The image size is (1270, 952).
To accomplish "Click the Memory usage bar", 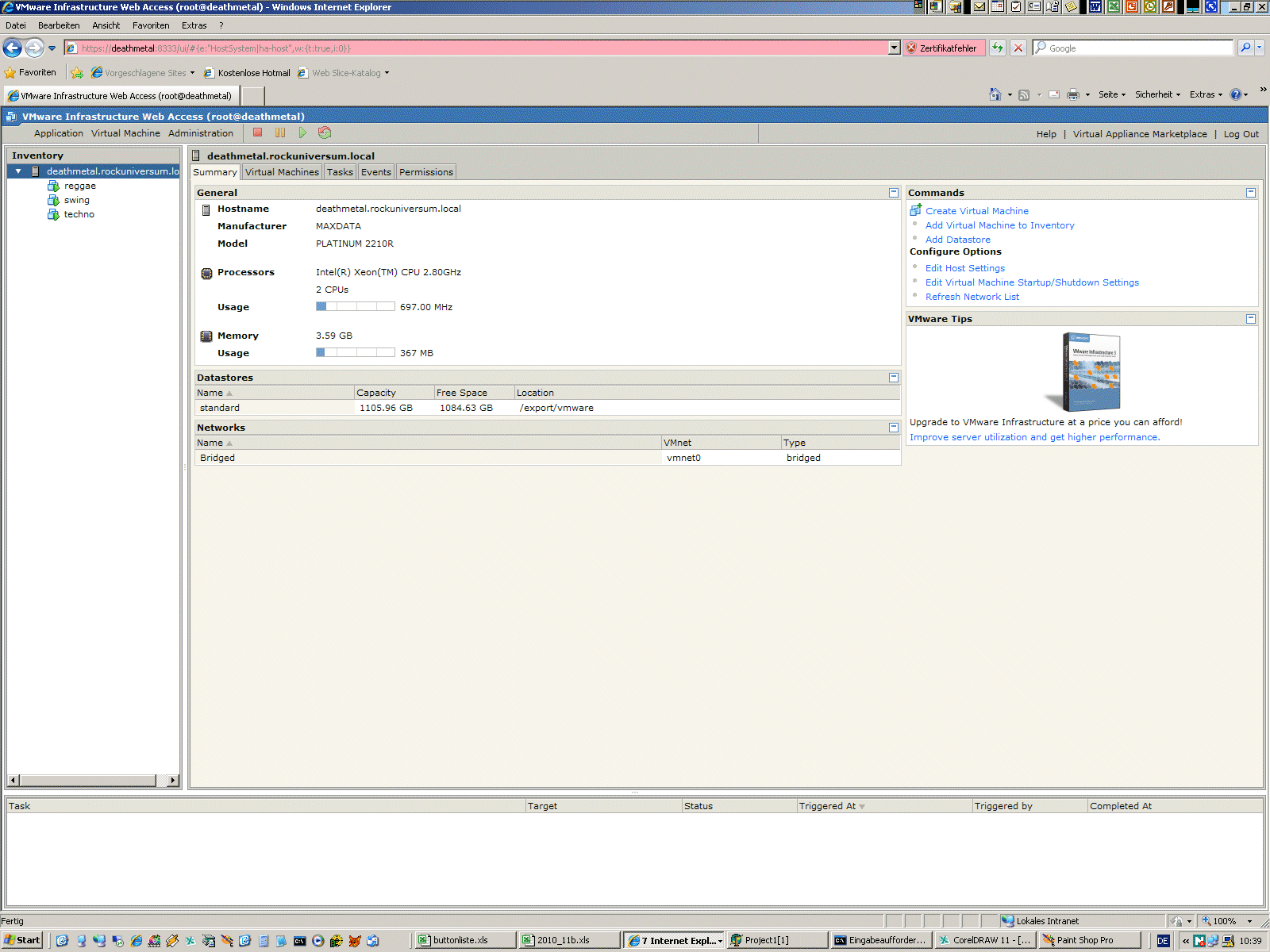I will tap(356, 352).
